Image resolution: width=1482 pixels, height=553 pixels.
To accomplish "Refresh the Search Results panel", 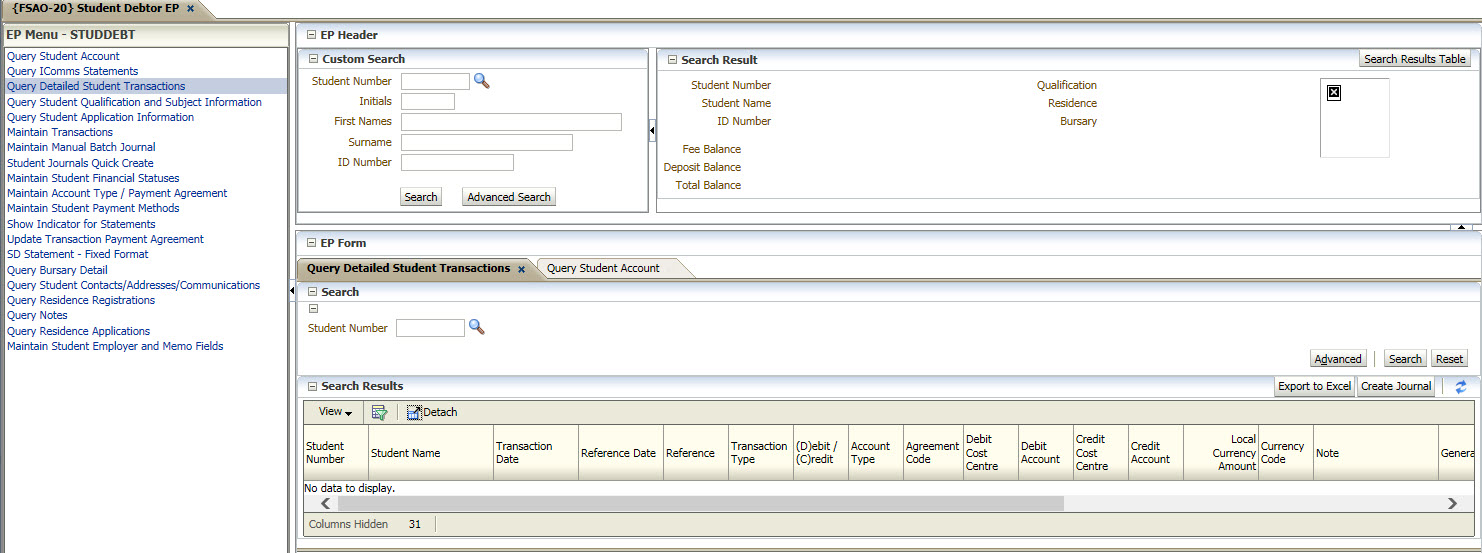I will pyautogui.click(x=1461, y=387).
